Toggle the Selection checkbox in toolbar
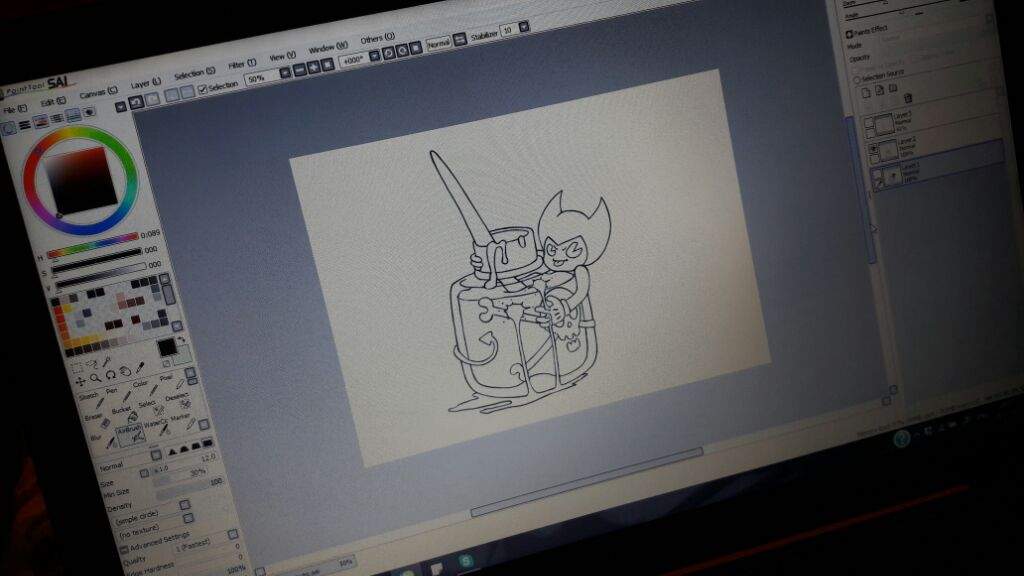The height and width of the screenshot is (576, 1024). pos(203,88)
